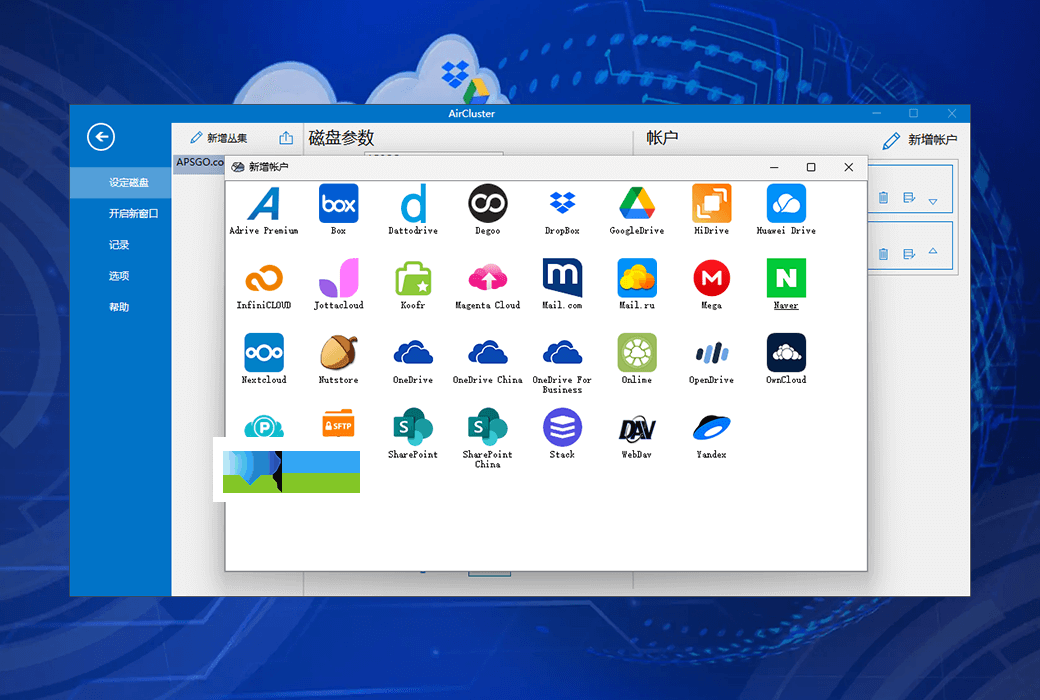The width and height of the screenshot is (1040, 700).
Task: Select DropBox in the provider list
Action: coord(562,210)
